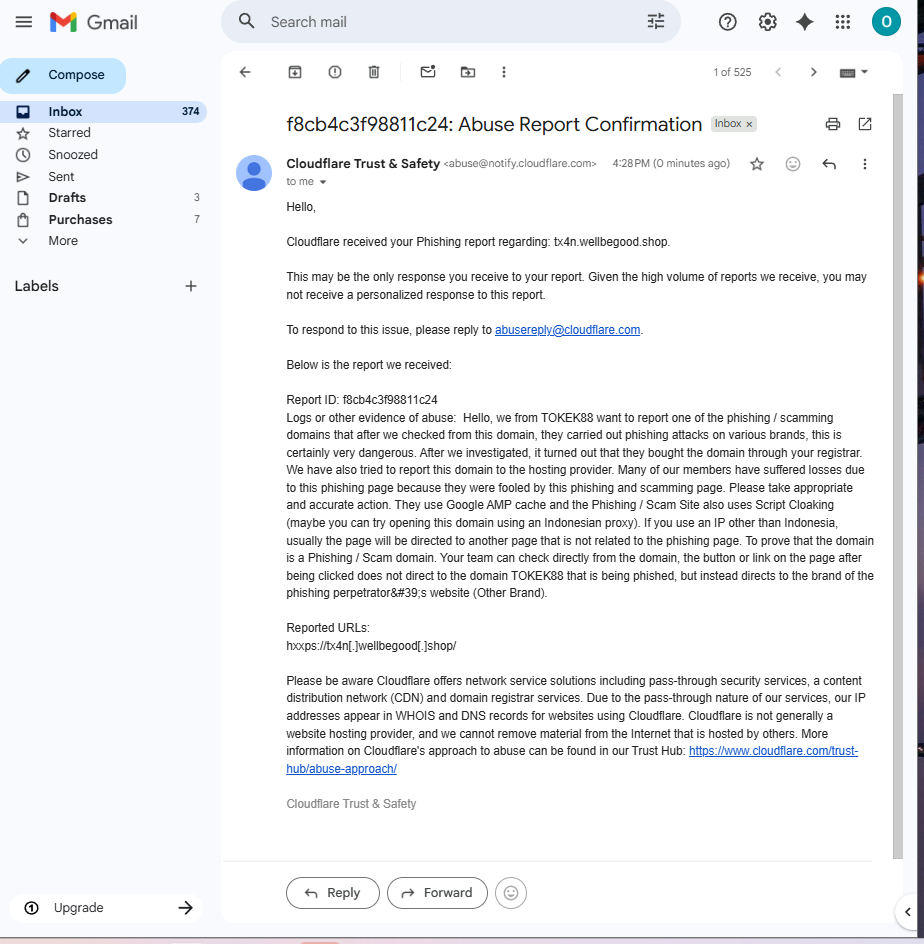Viewport: 924px width, 944px height.
Task: Go to the older message
Action: coord(814,72)
